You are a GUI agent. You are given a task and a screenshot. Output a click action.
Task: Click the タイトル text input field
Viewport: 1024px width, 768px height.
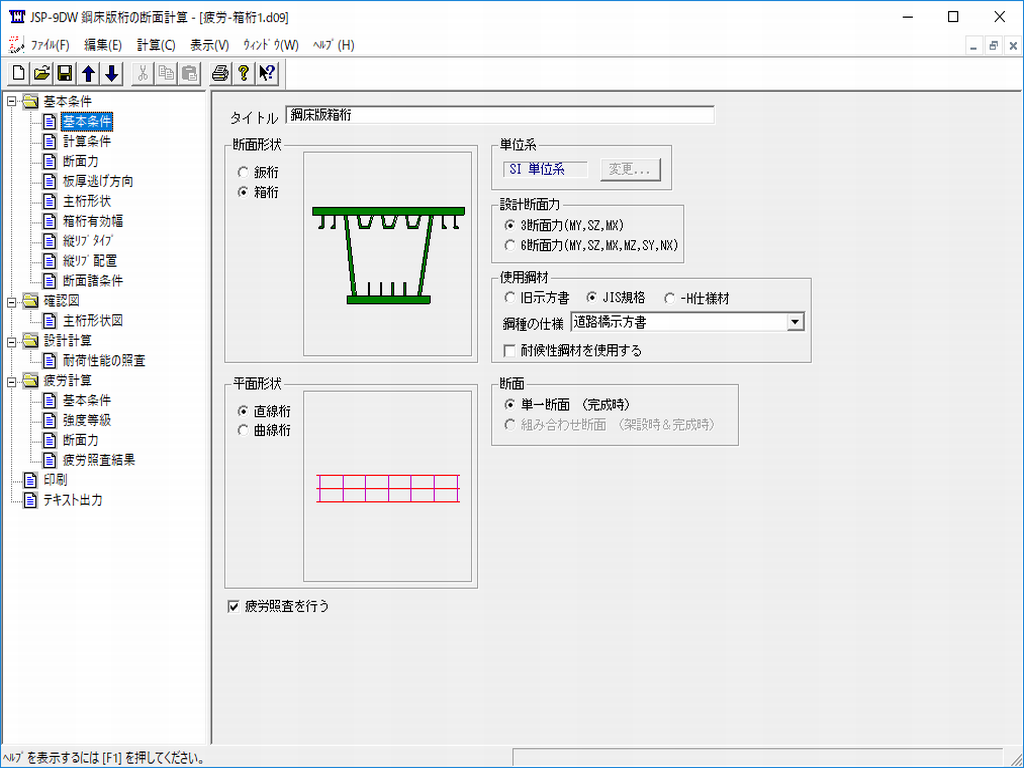500,116
